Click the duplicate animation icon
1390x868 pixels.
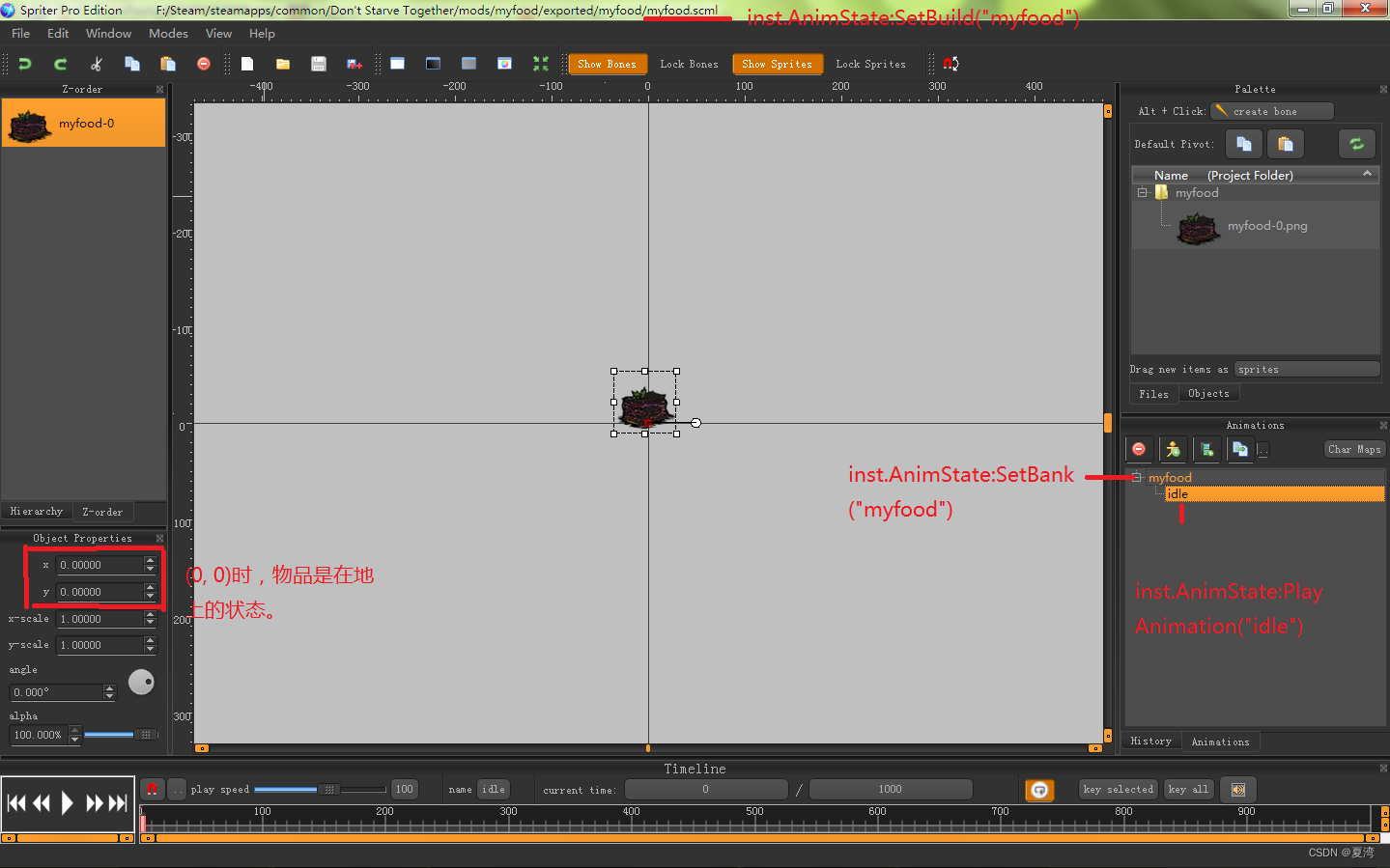1240,449
